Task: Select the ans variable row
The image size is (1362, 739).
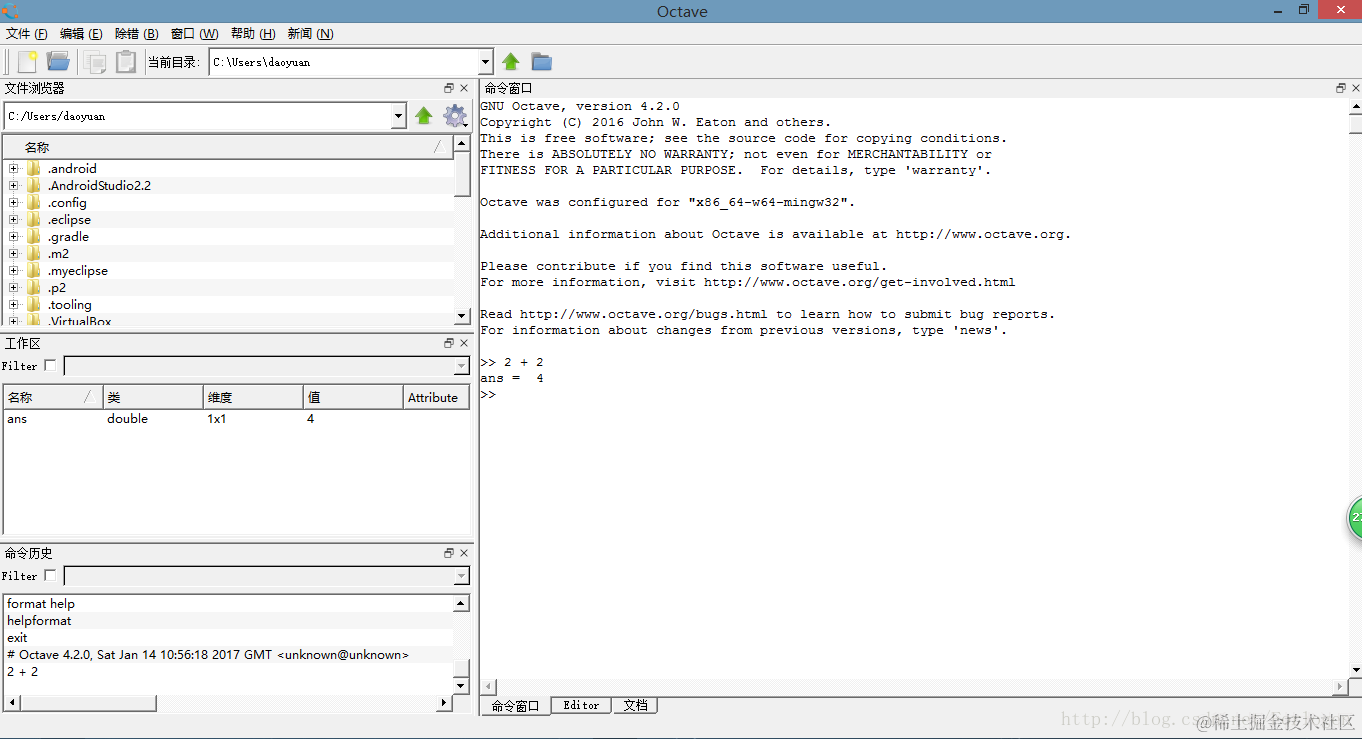Action: coord(236,419)
